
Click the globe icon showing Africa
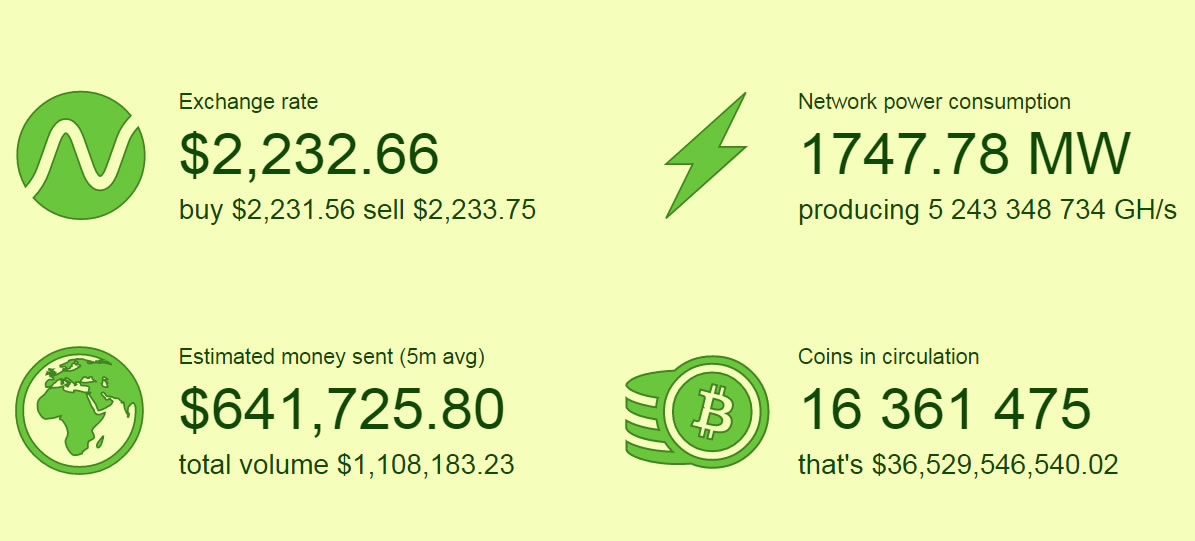click(79, 410)
